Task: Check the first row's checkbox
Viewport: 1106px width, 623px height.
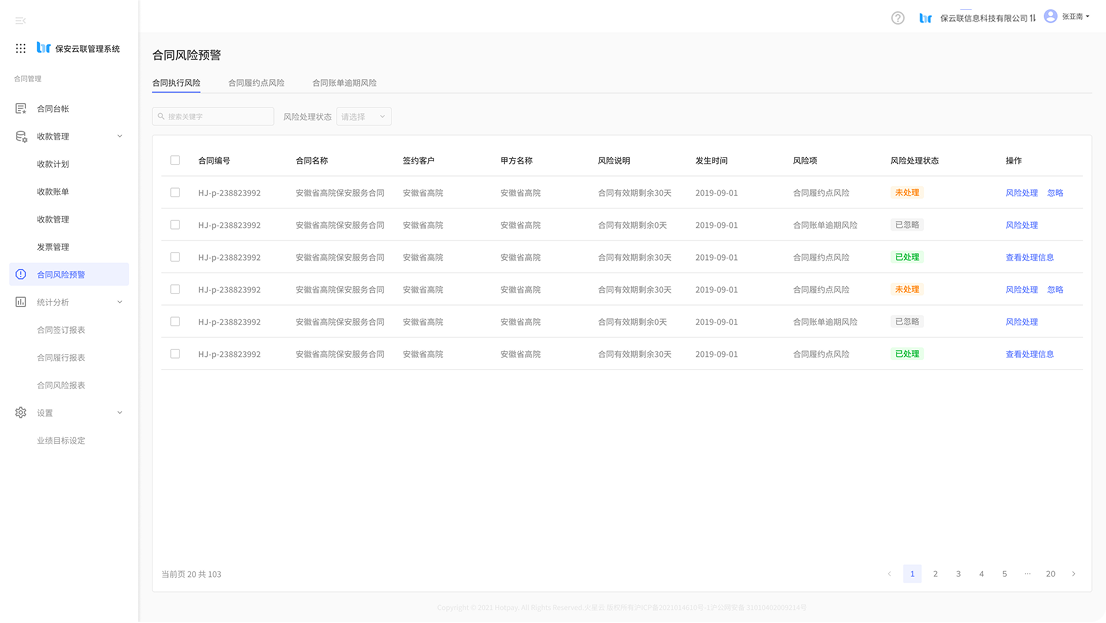Action: (x=175, y=192)
